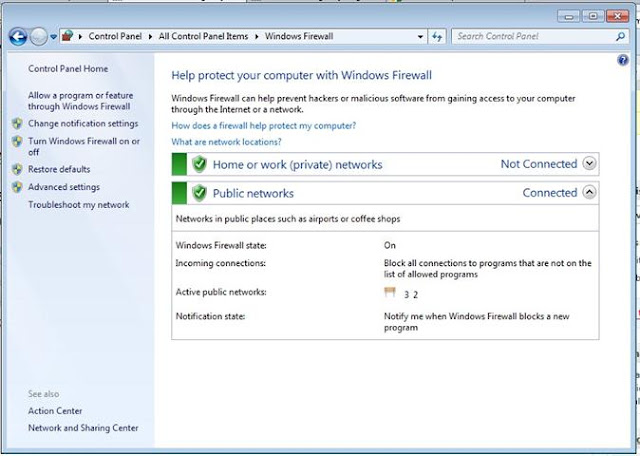Collapse the Public networks section chevron

(589, 192)
